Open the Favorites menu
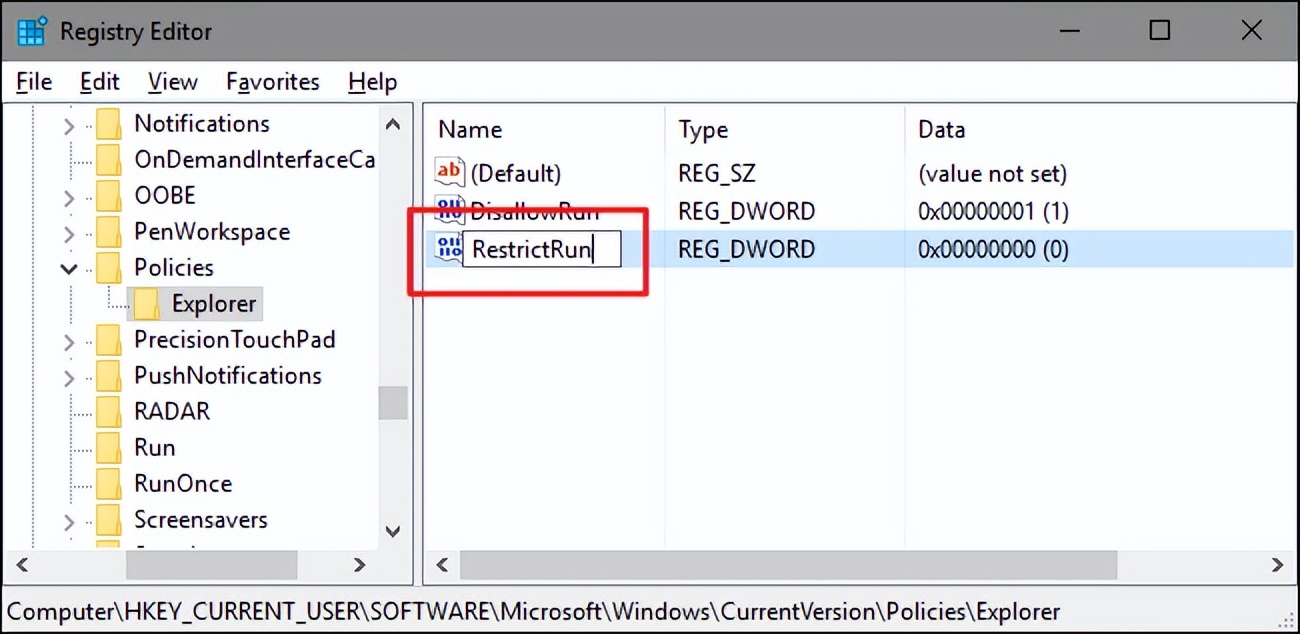The image size is (1300, 634). [x=272, y=81]
